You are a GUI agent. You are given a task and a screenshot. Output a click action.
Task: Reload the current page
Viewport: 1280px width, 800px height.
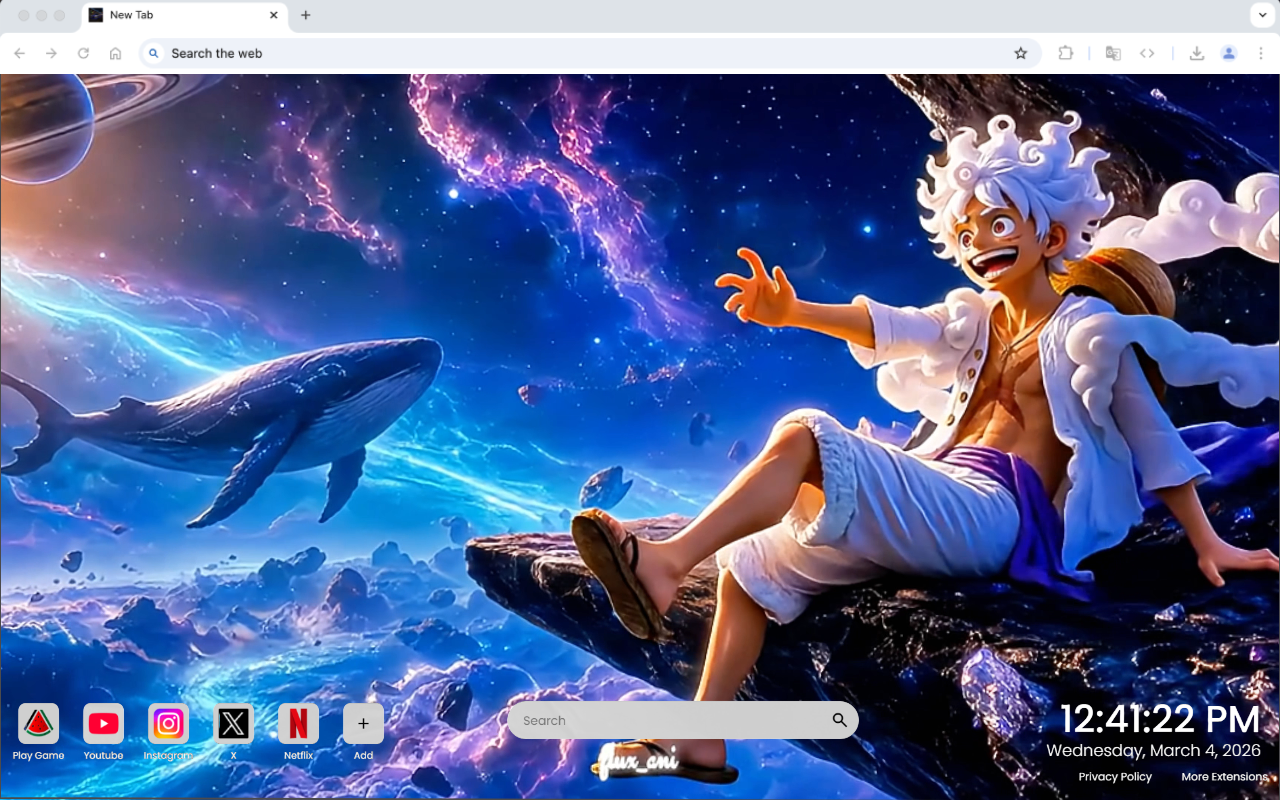(83, 53)
